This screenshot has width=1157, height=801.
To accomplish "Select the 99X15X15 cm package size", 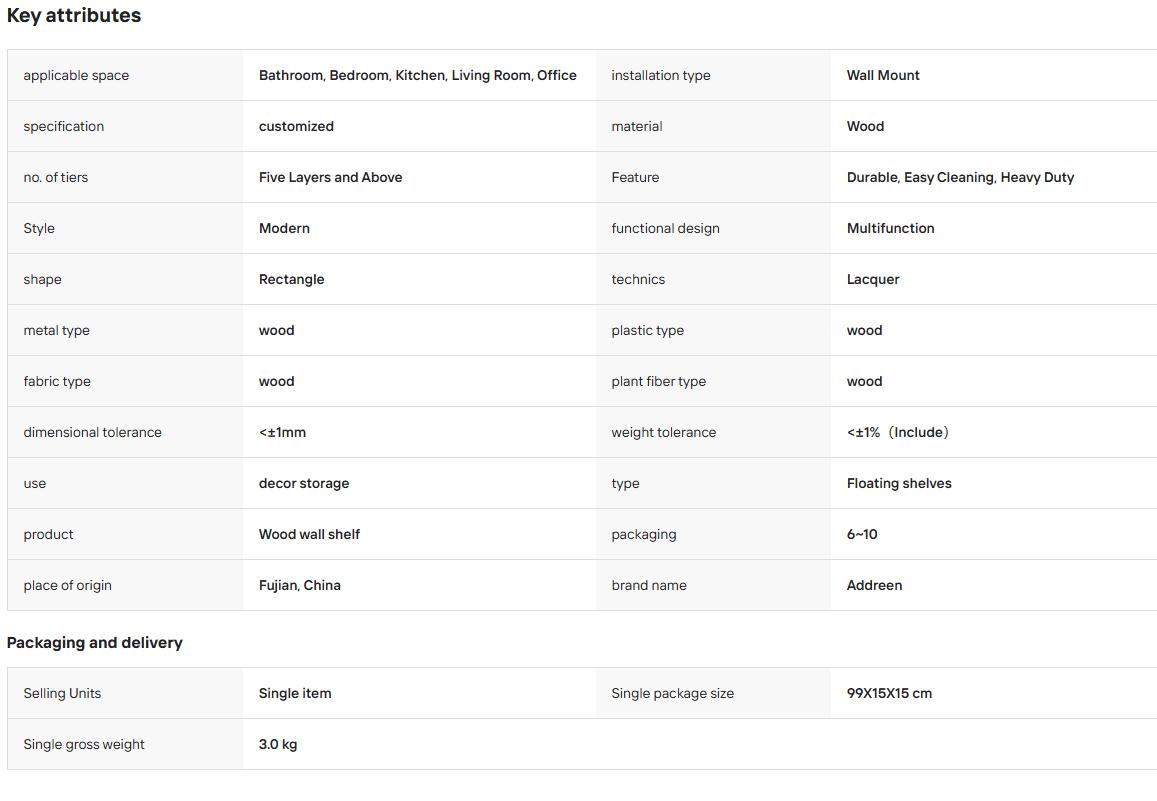I will pos(889,693).
